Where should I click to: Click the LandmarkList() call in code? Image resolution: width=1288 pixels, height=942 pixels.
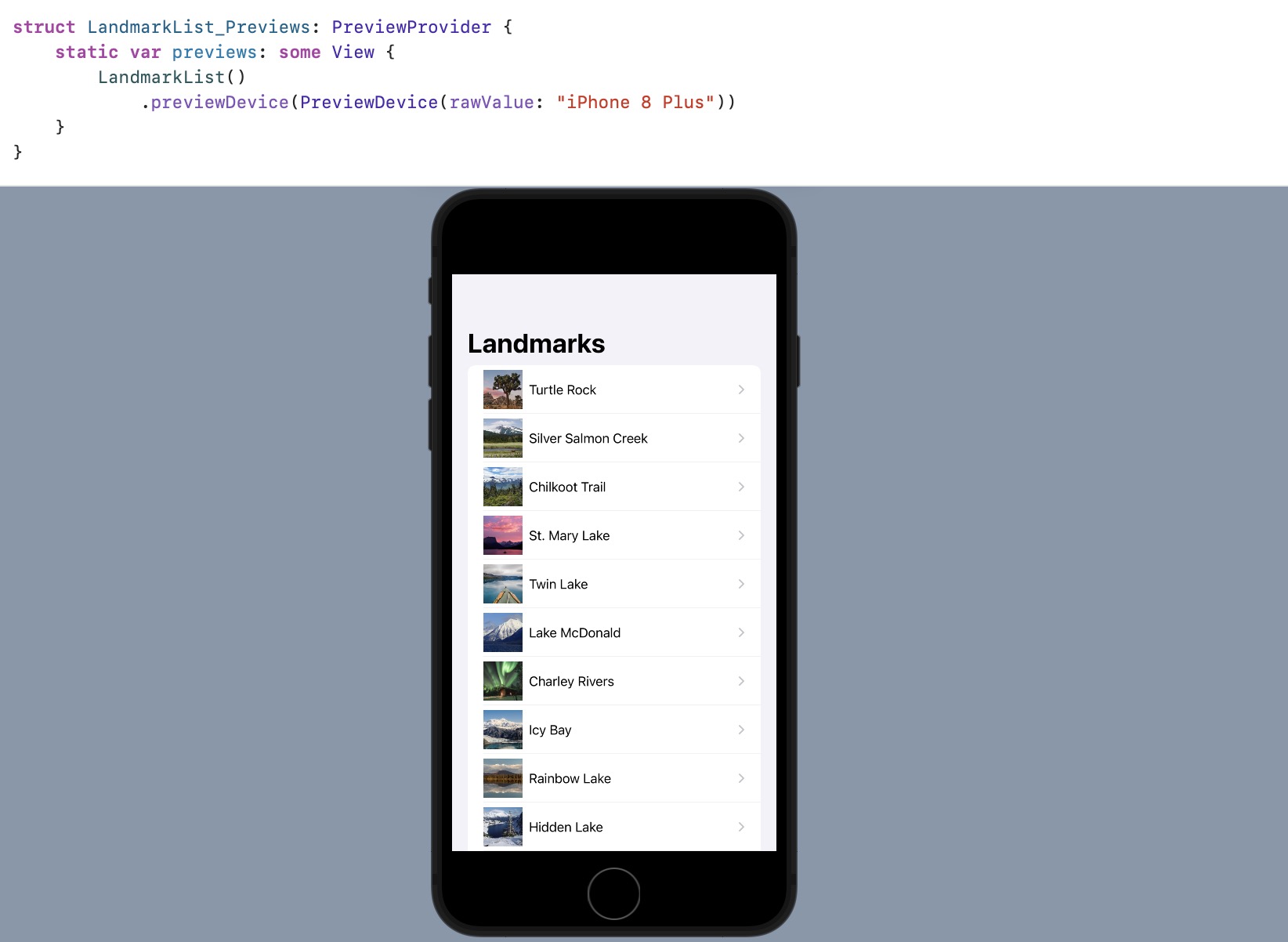[172, 77]
